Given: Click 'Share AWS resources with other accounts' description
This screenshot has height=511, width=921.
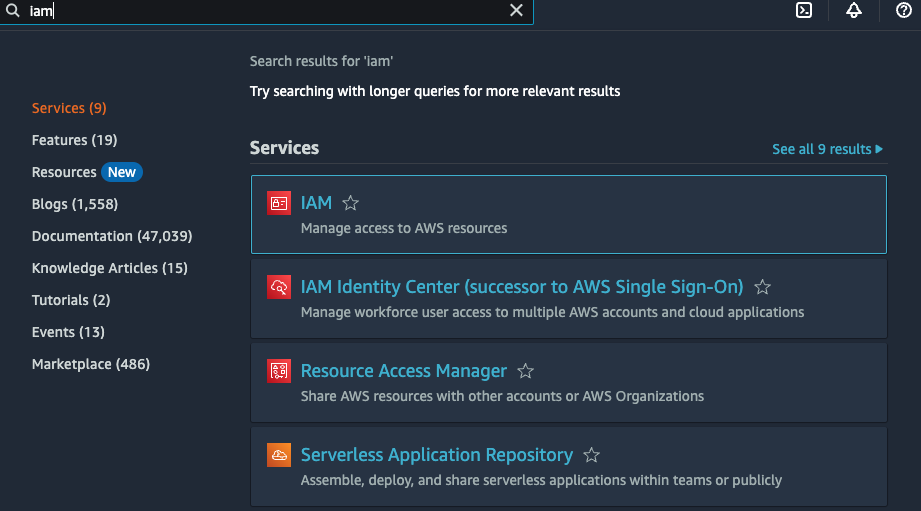Looking at the screenshot, I should click(502, 396).
